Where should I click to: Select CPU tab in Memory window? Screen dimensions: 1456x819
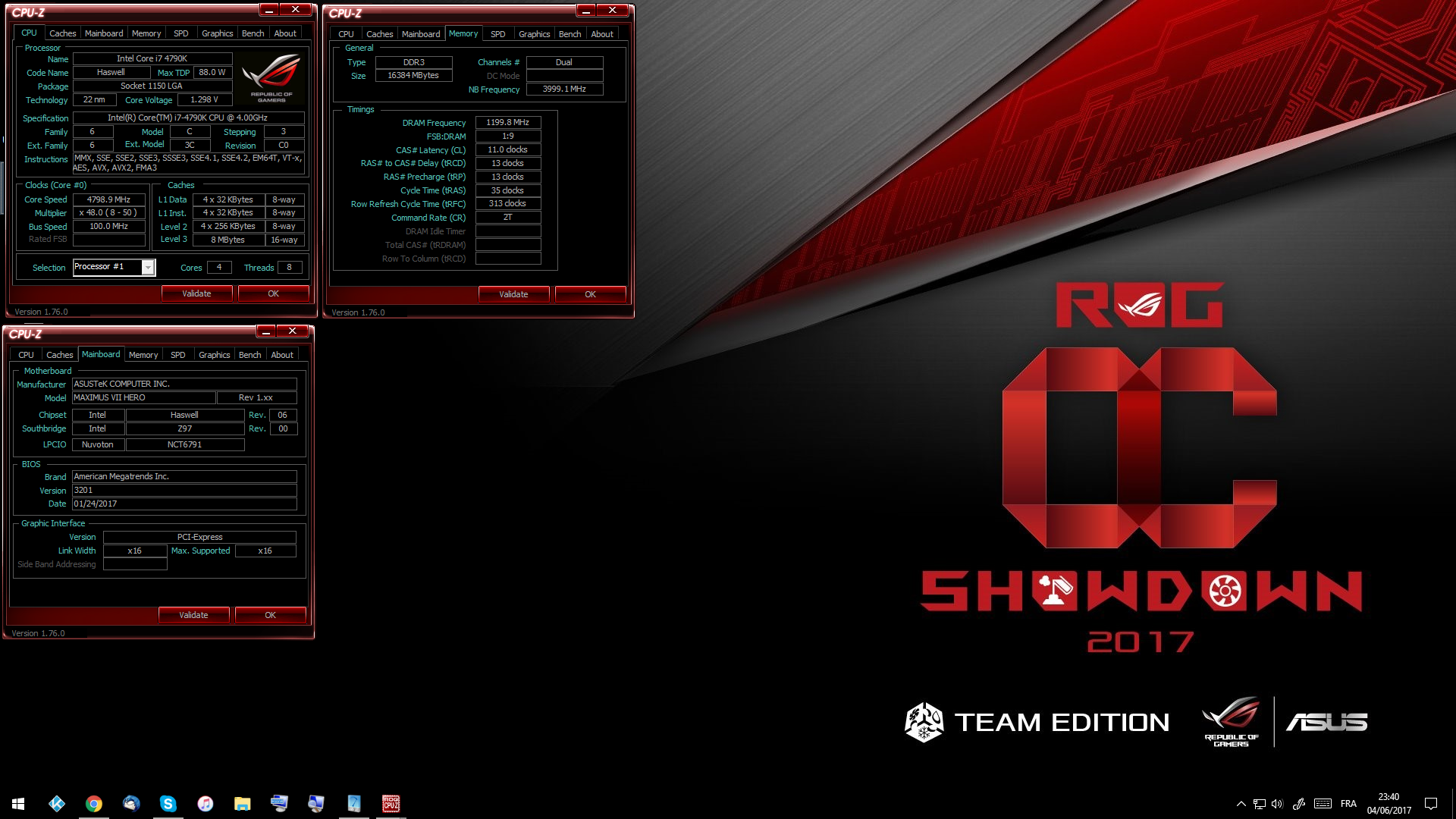point(346,34)
